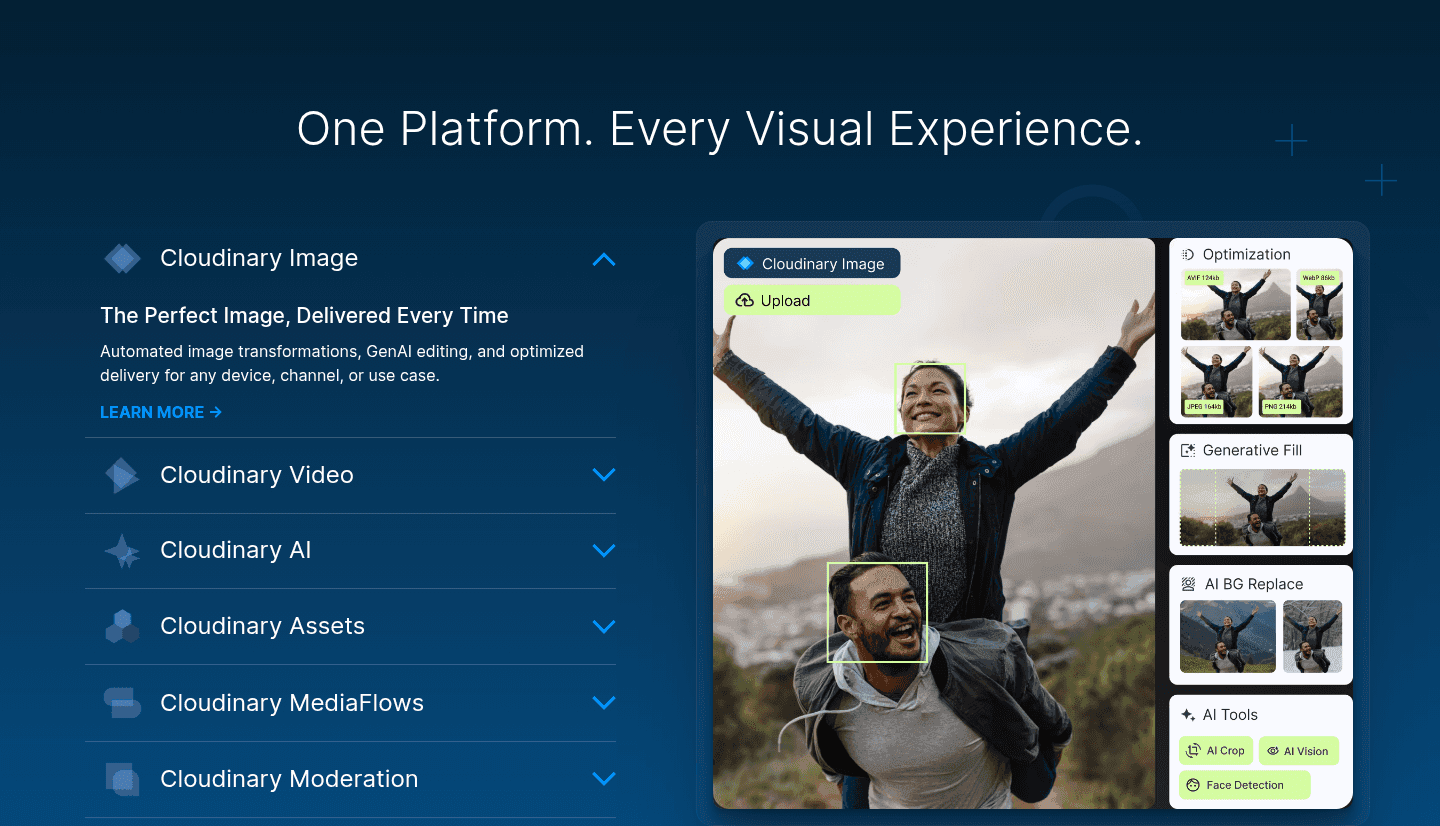Screen dimensions: 1440x826
Task: Click the Optimization panel icon
Action: (x=1189, y=254)
